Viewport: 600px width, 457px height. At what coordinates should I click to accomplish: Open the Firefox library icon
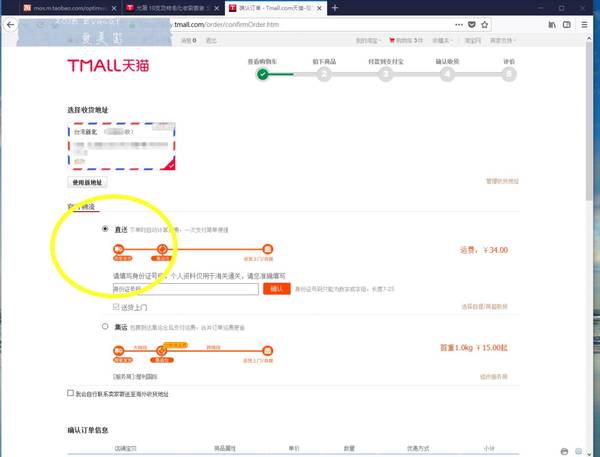(552, 24)
